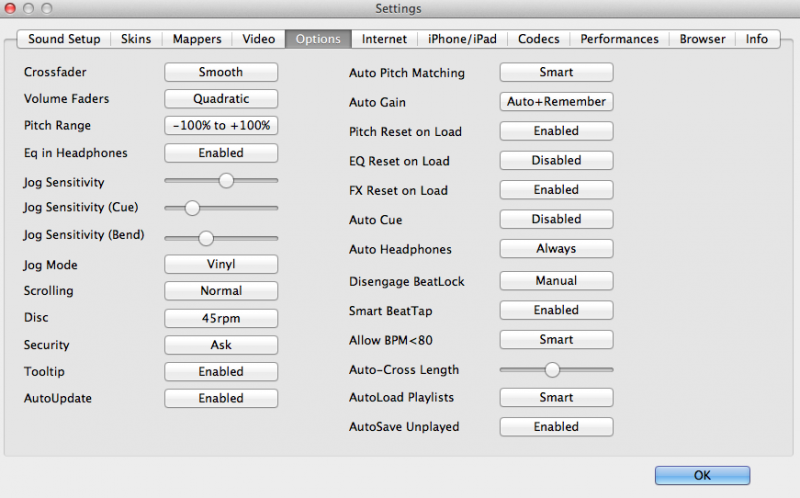Change the Jog Mode Vinyl setting
This screenshot has width=800, height=498.
coord(221,264)
